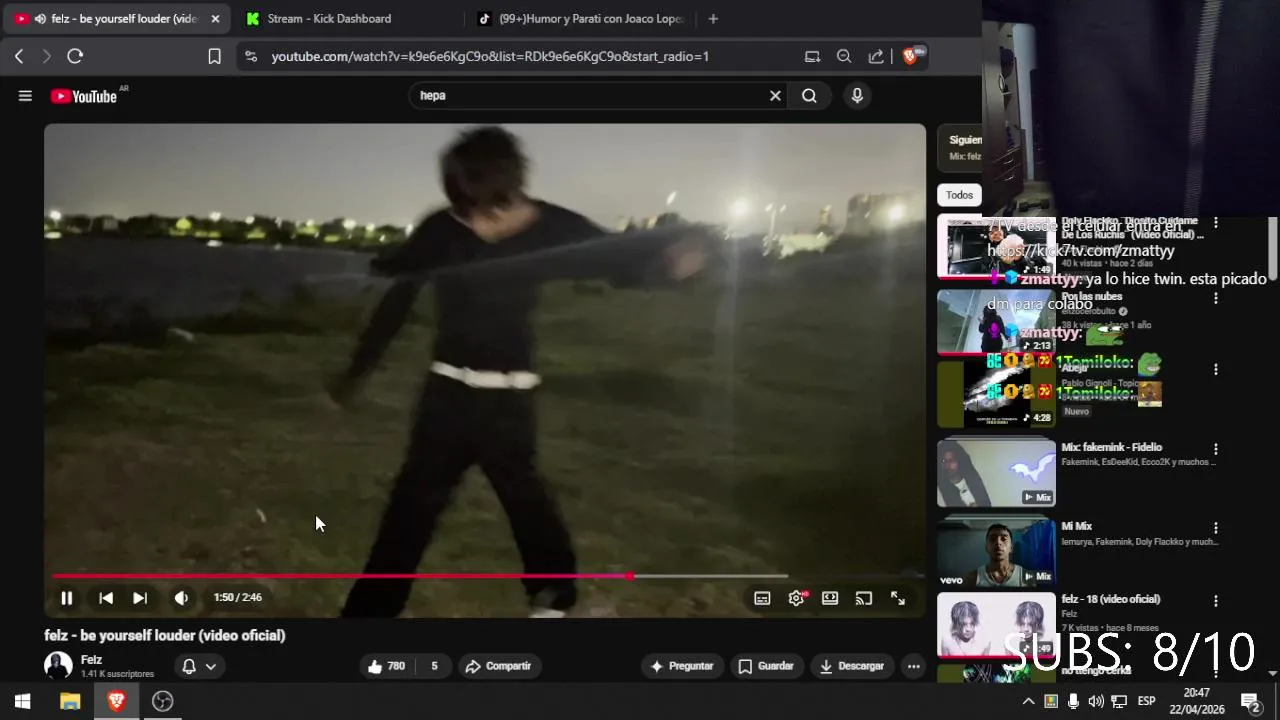
Task: Save video with Guardar button
Action: [766, 666]
